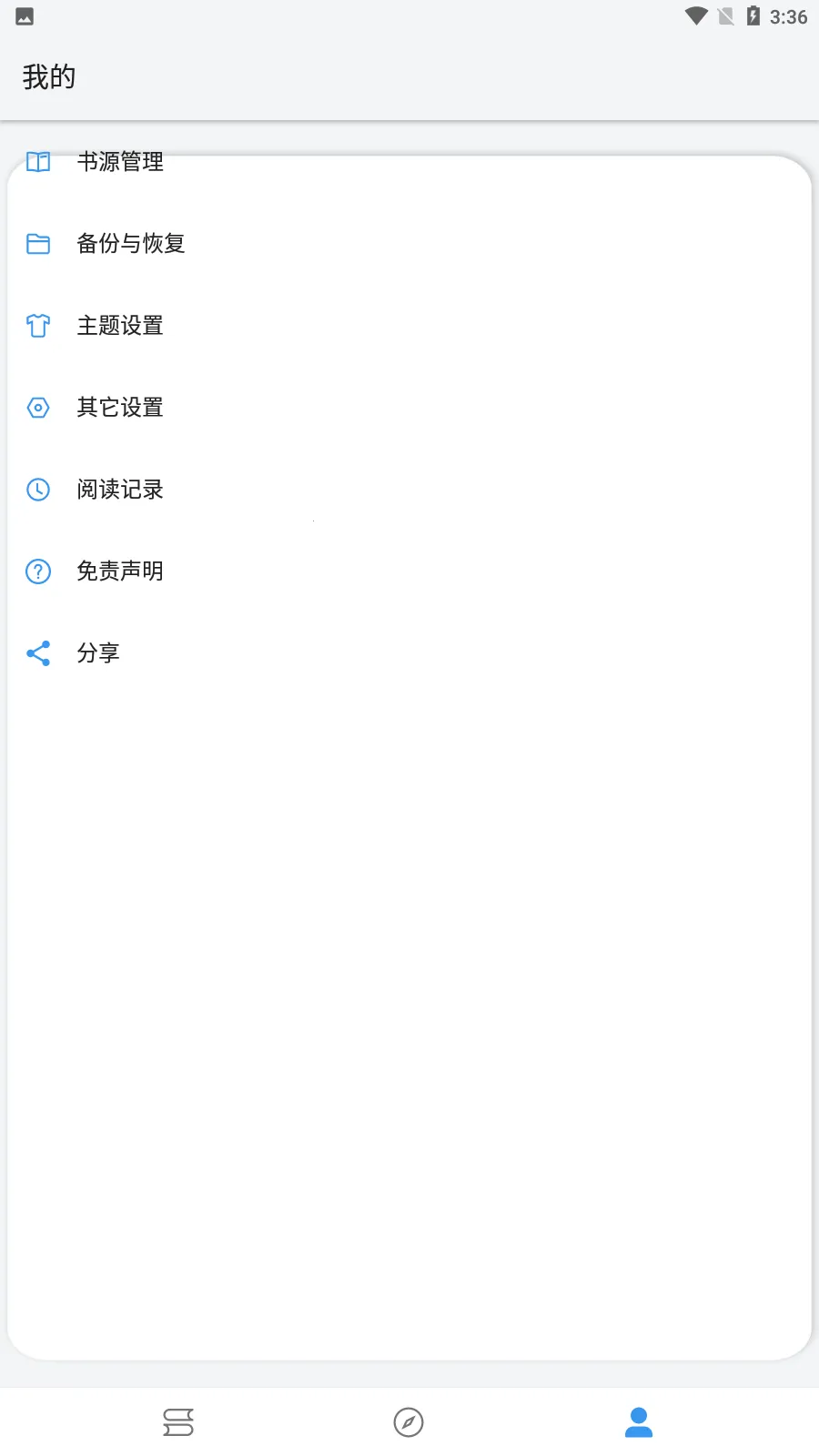Open the bookshelf tab icon in bottom bar
Image resolution: width=819 pixels, height=1456 pixels.
point(179,1421)
